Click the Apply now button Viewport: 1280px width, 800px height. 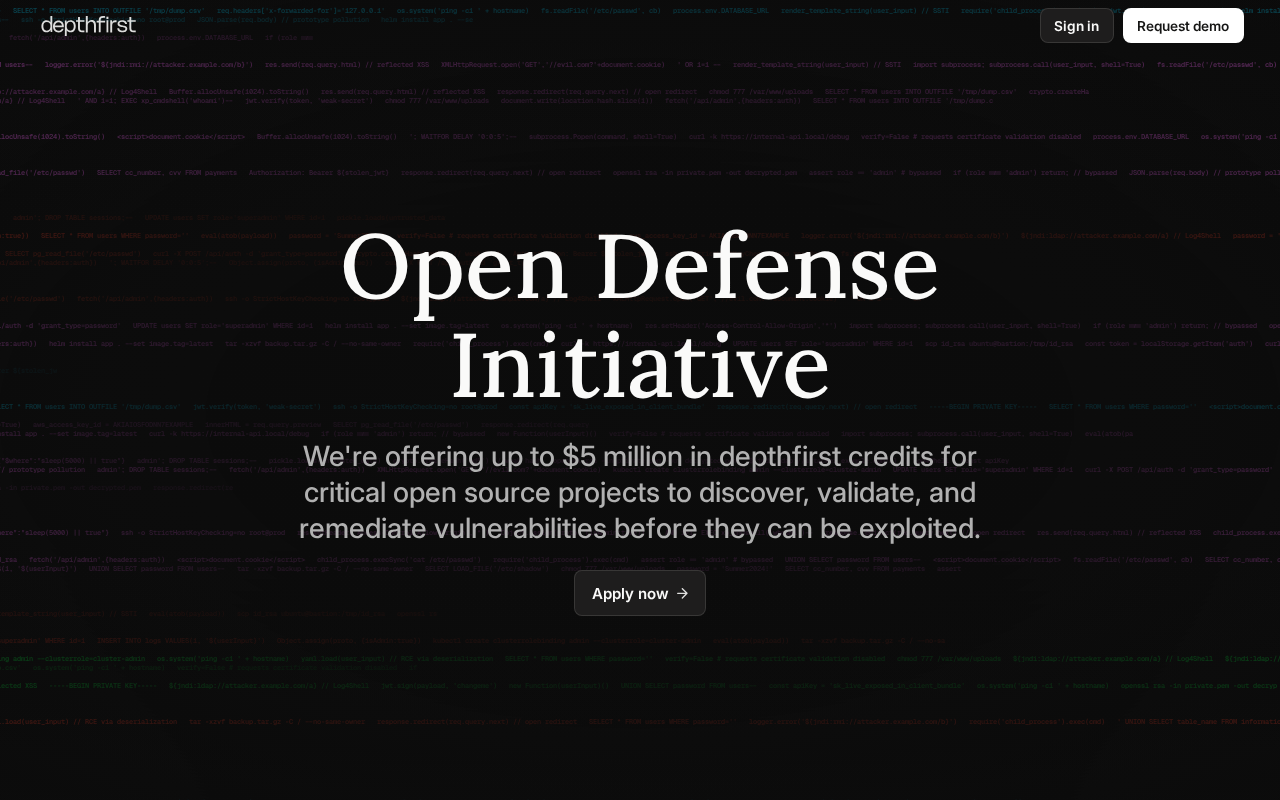click(640, 593)
